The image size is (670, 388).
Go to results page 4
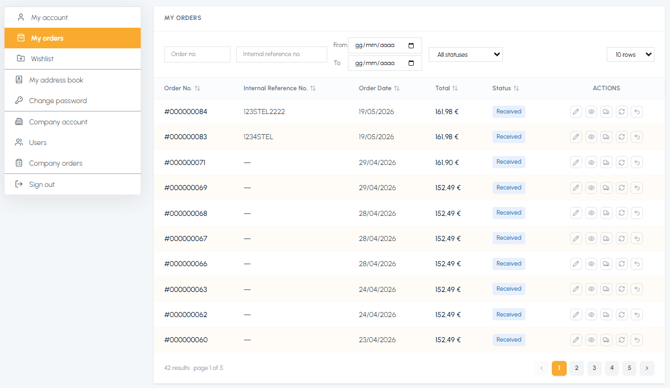611,368
